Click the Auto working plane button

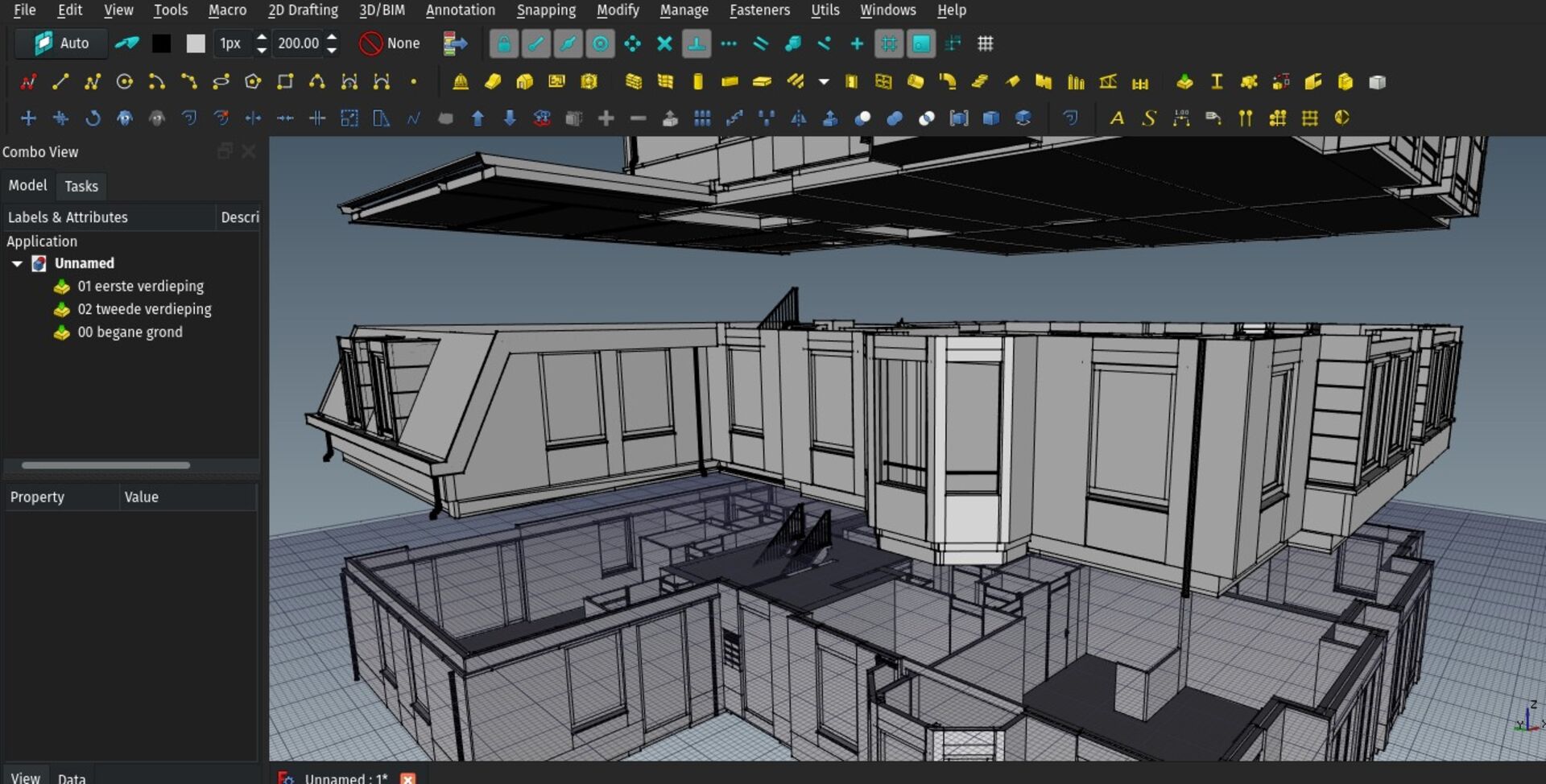pos(61,43)
